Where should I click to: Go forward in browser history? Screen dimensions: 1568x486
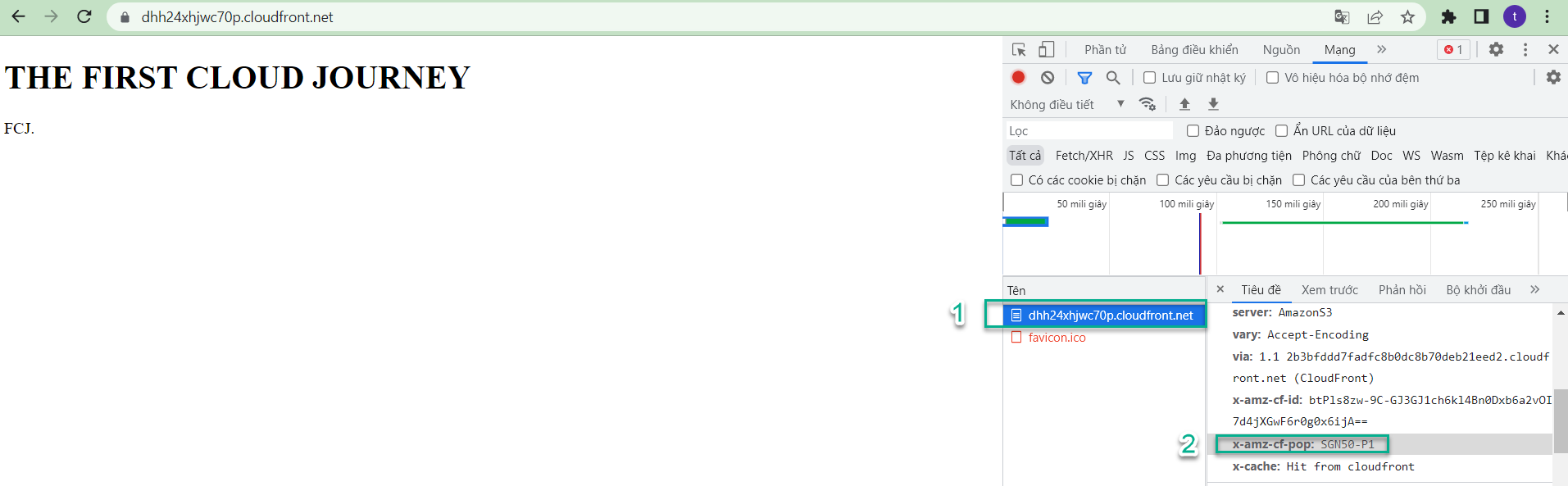tap(51, 16)
